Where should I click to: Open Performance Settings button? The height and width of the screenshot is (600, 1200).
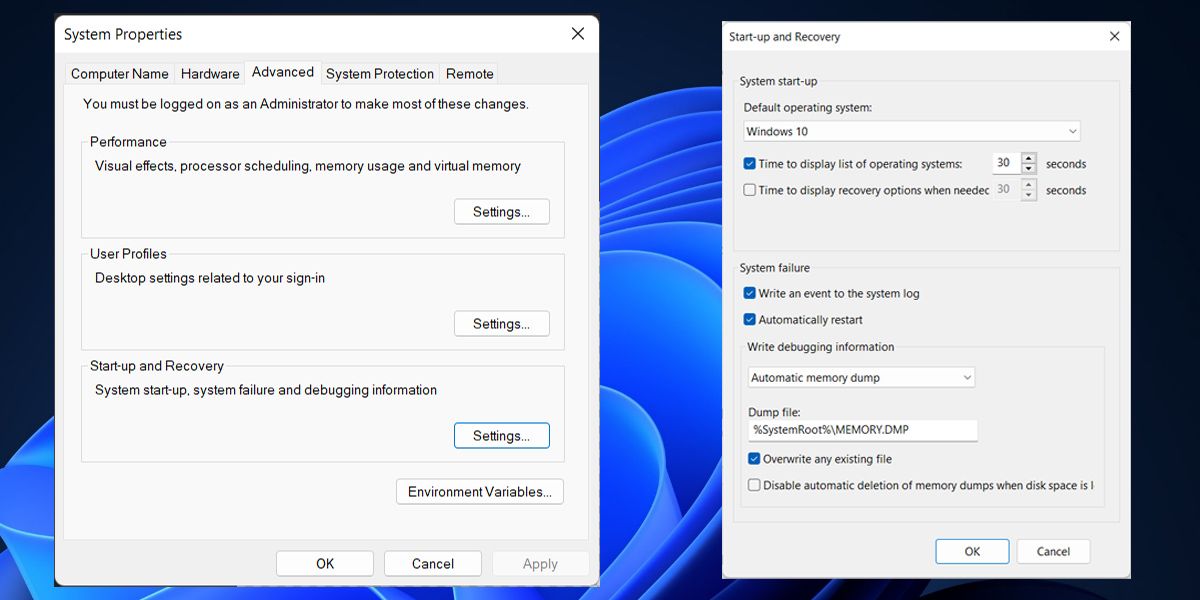pyautogui.click(x=502, y=212)
